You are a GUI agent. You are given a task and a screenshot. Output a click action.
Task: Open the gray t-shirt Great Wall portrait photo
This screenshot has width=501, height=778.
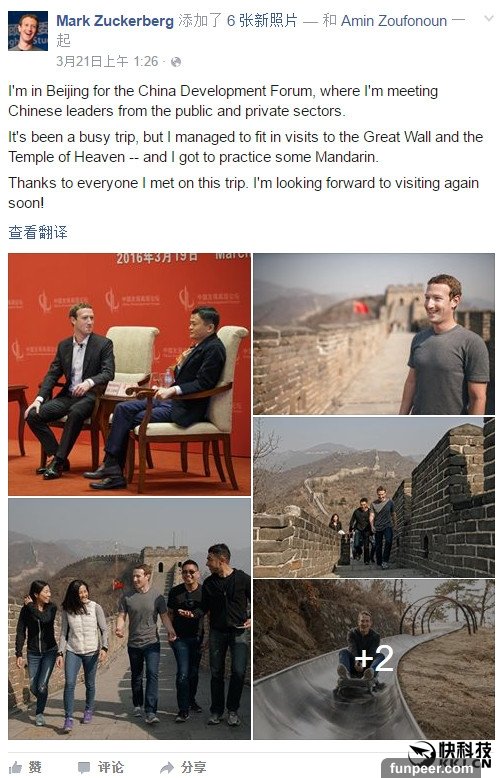click(x=374, y=334)
